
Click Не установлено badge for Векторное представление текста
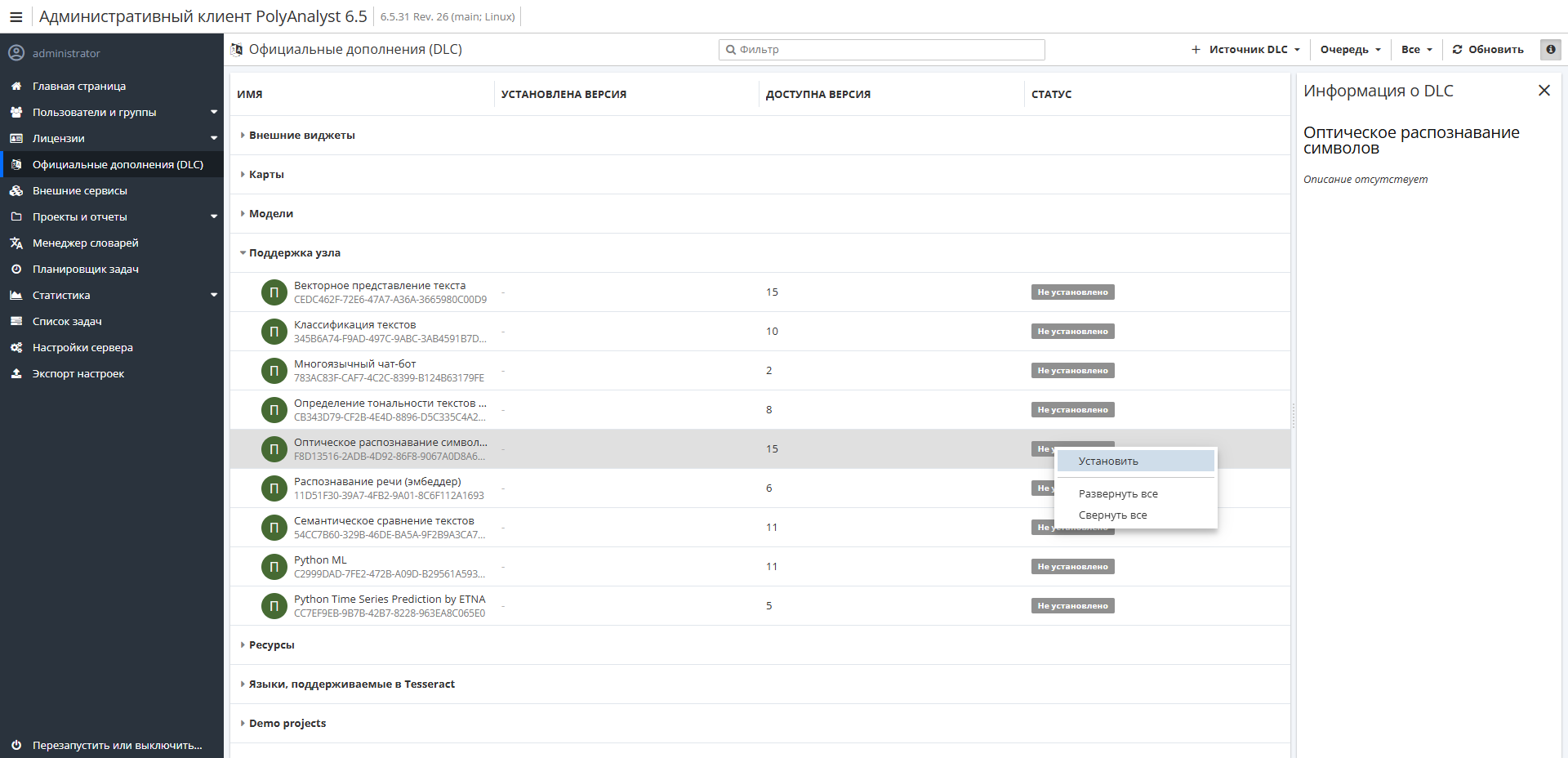tap(1072, 292)
